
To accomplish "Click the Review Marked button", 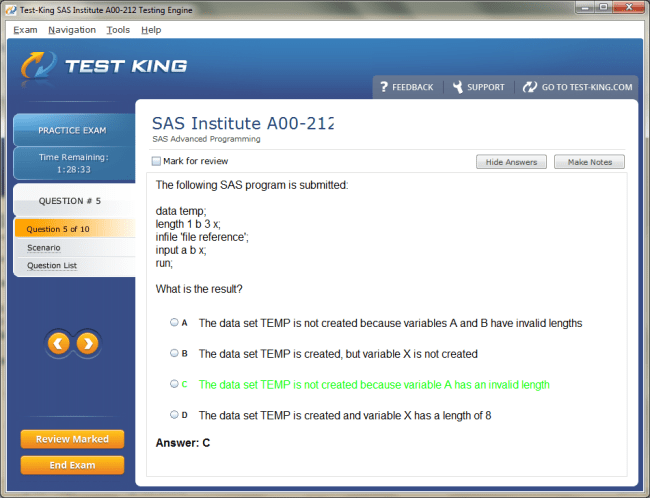I will [72, 439].
